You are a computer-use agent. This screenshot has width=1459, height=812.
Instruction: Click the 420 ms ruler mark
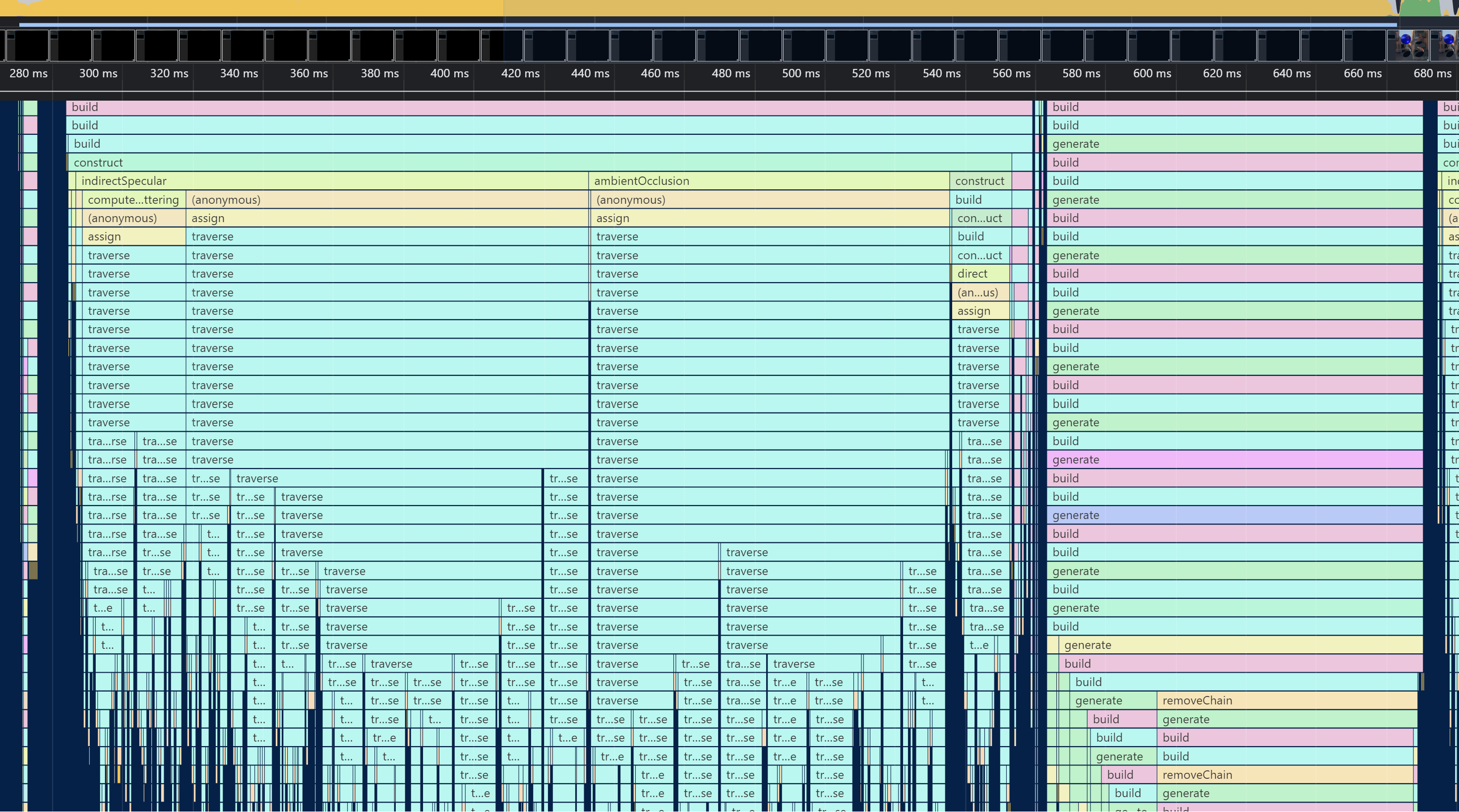[x=520, y=73]
